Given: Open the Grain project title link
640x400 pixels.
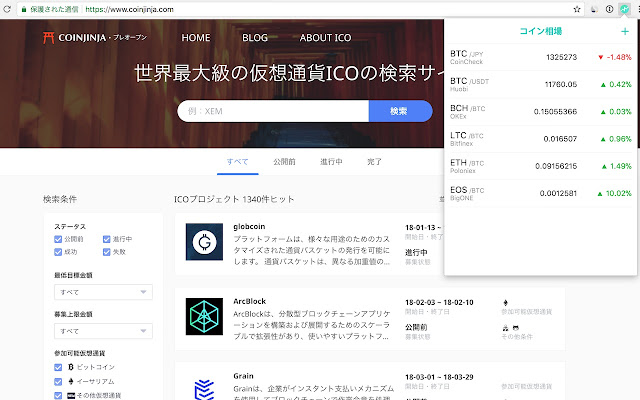Looking at the screenshot, I should click(x=243, y=376).
